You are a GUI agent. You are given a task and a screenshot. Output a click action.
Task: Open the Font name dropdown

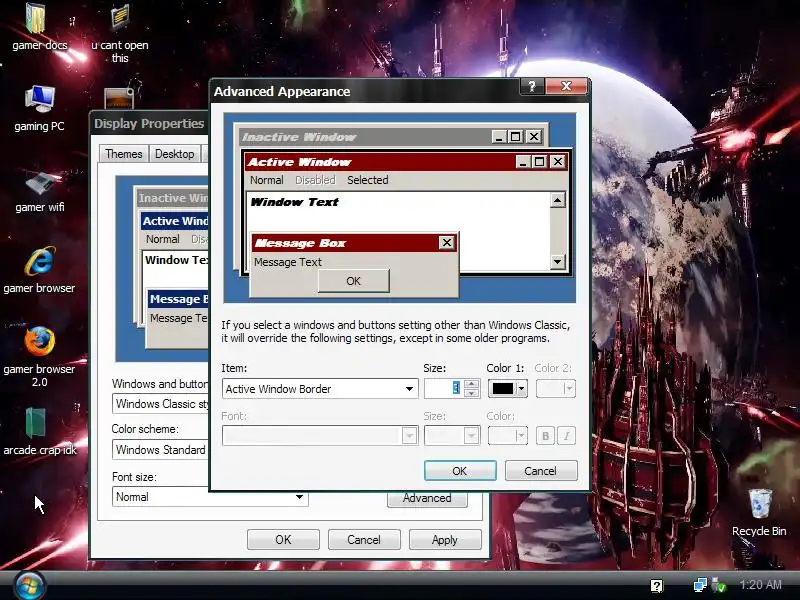coord(320,436)
